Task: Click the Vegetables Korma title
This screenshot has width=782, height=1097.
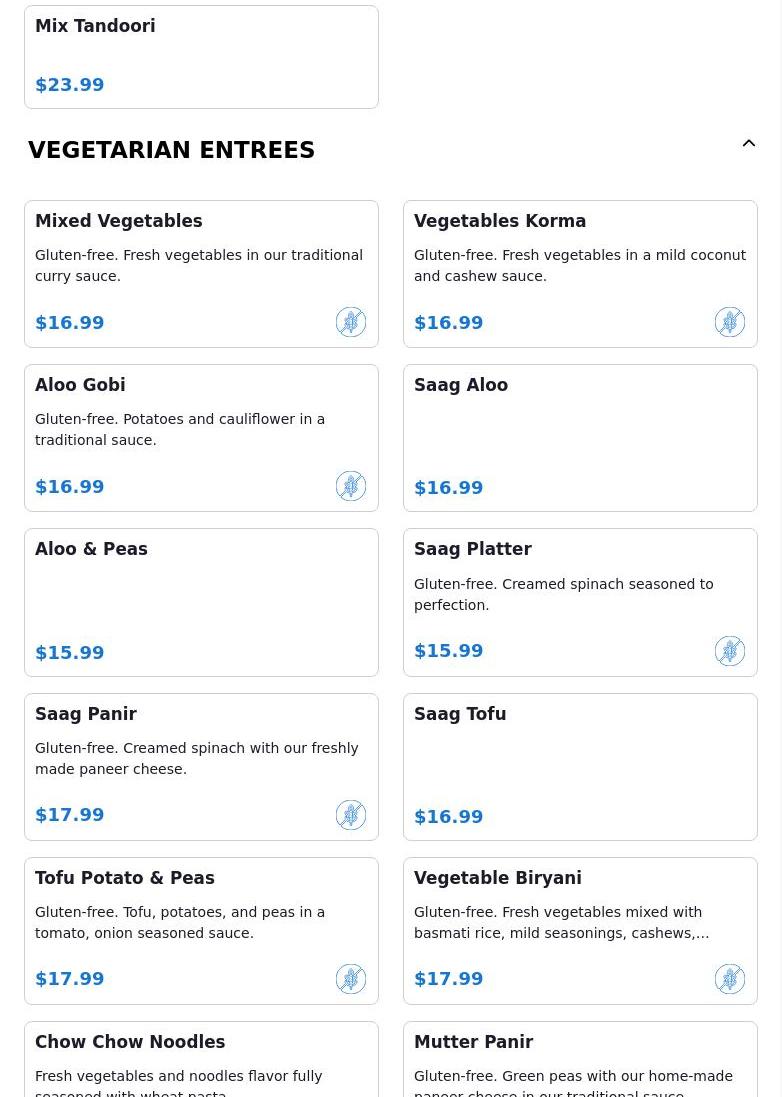Action: click(x=500, y=221)
